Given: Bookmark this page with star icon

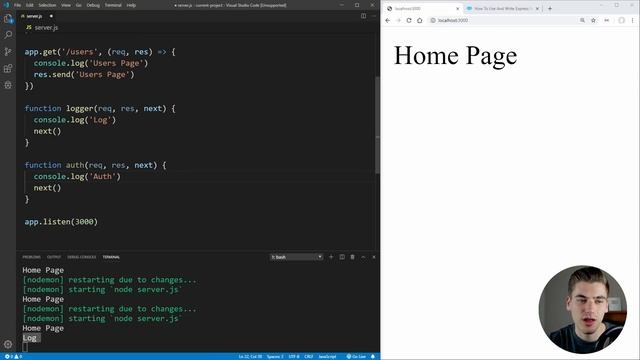Looking at the screenshot, I should 593,20.
